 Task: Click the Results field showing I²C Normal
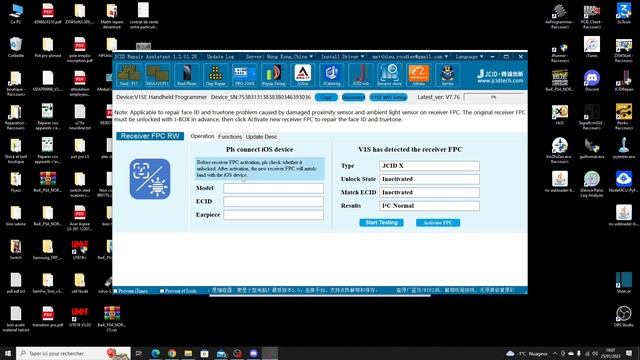429,206
